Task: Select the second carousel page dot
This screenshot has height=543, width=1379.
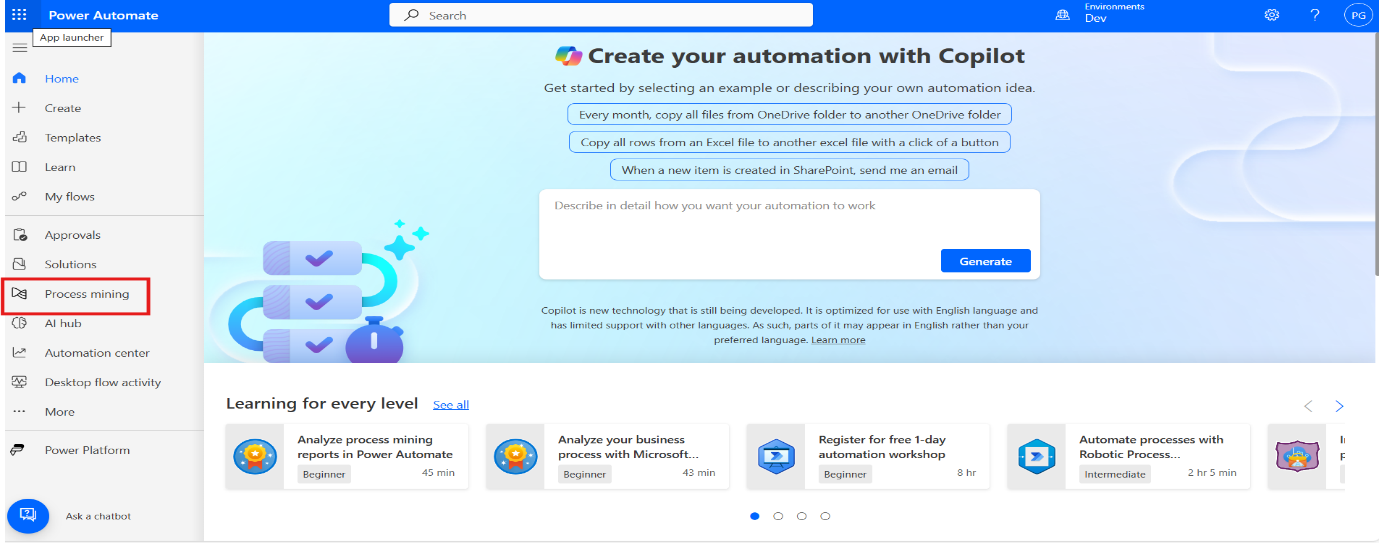Action: coord(778,516)
